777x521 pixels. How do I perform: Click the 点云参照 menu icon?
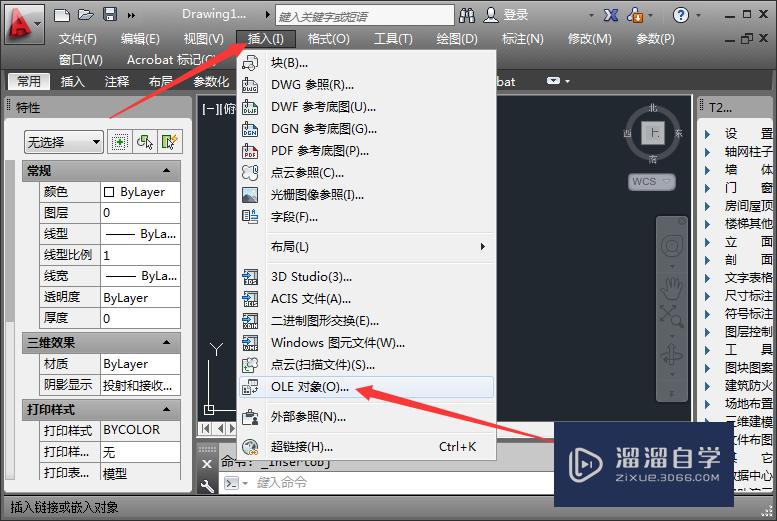(x=250, y=173)
